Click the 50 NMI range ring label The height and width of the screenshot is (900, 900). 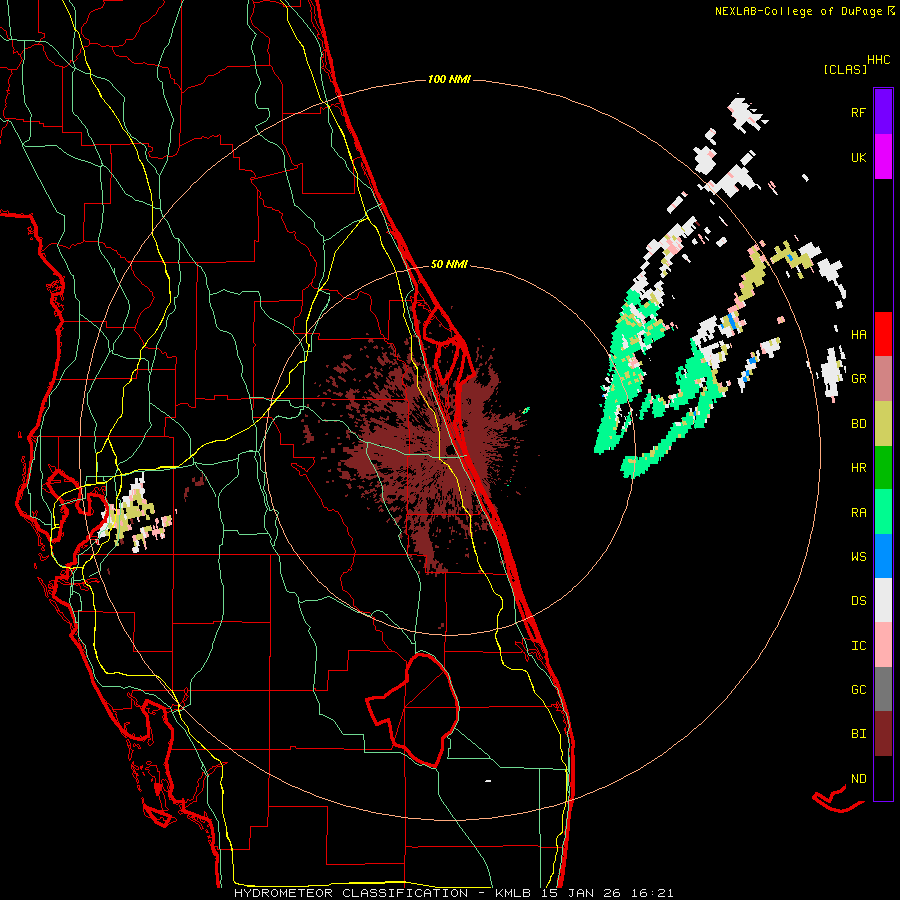pos(449,264)
